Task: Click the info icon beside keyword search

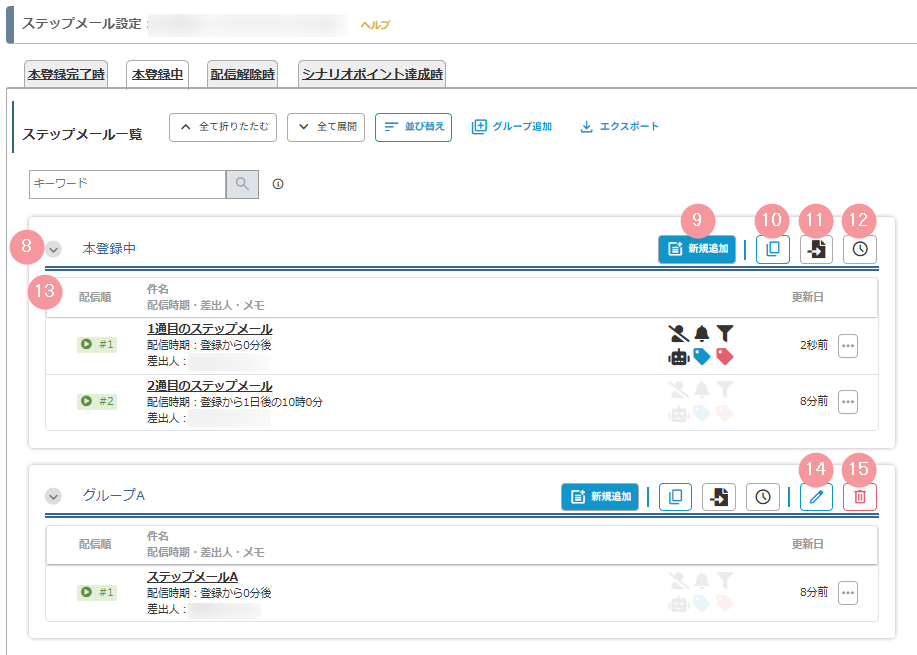Action: pos(278,184)
